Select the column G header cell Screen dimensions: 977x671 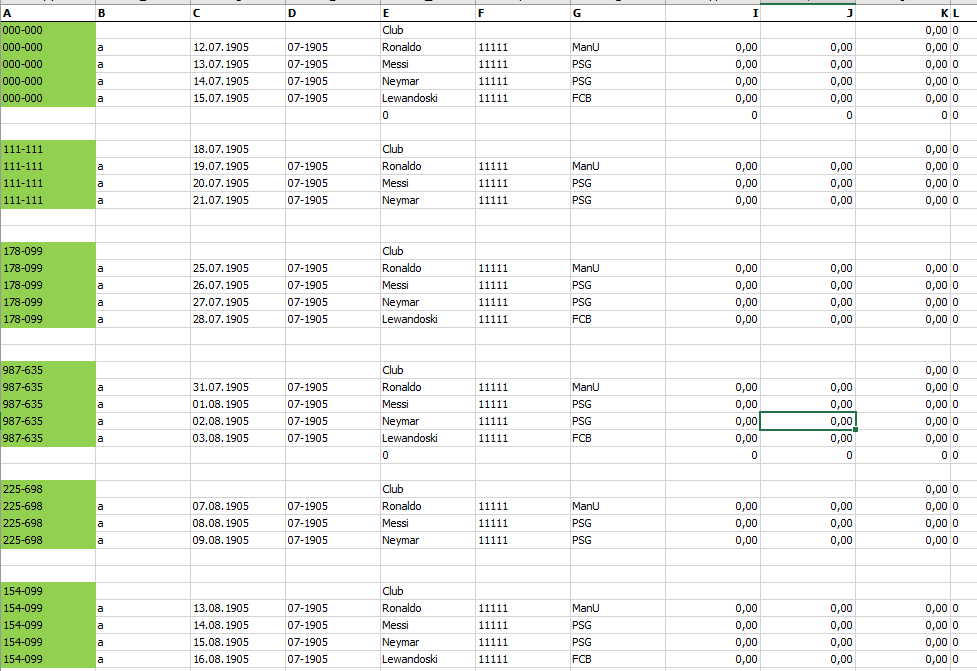[x=618, y=13]
